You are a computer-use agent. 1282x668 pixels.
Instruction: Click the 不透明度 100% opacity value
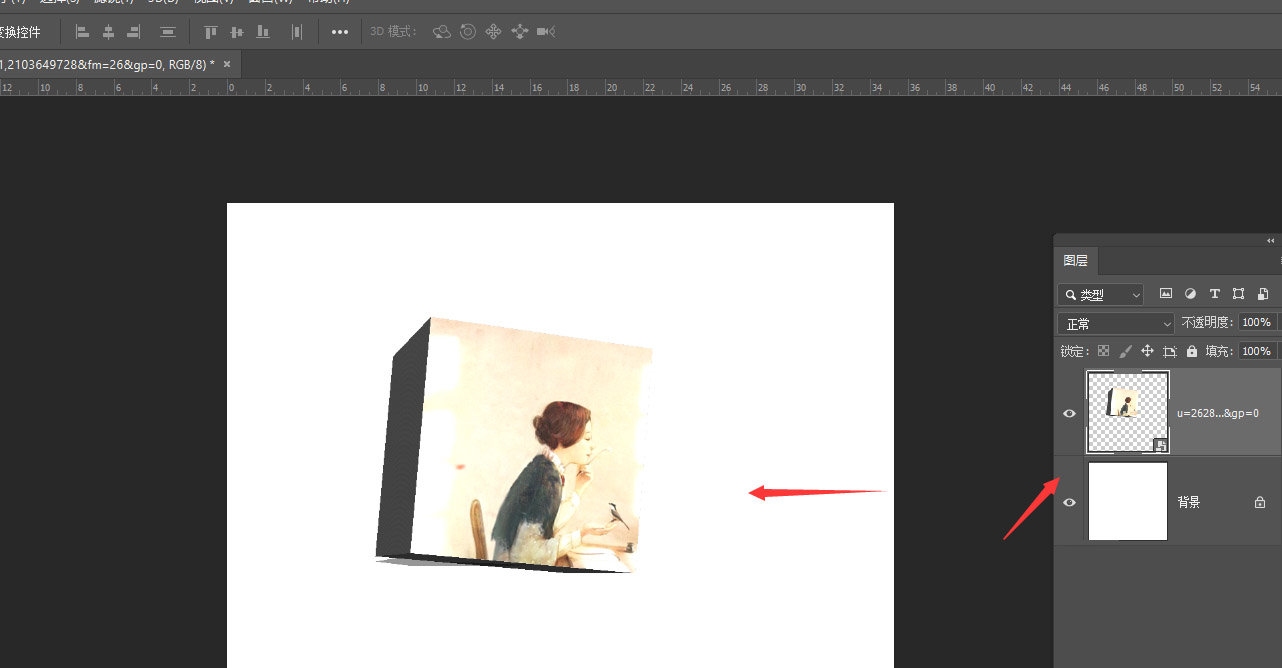(x=1257, y=322)
